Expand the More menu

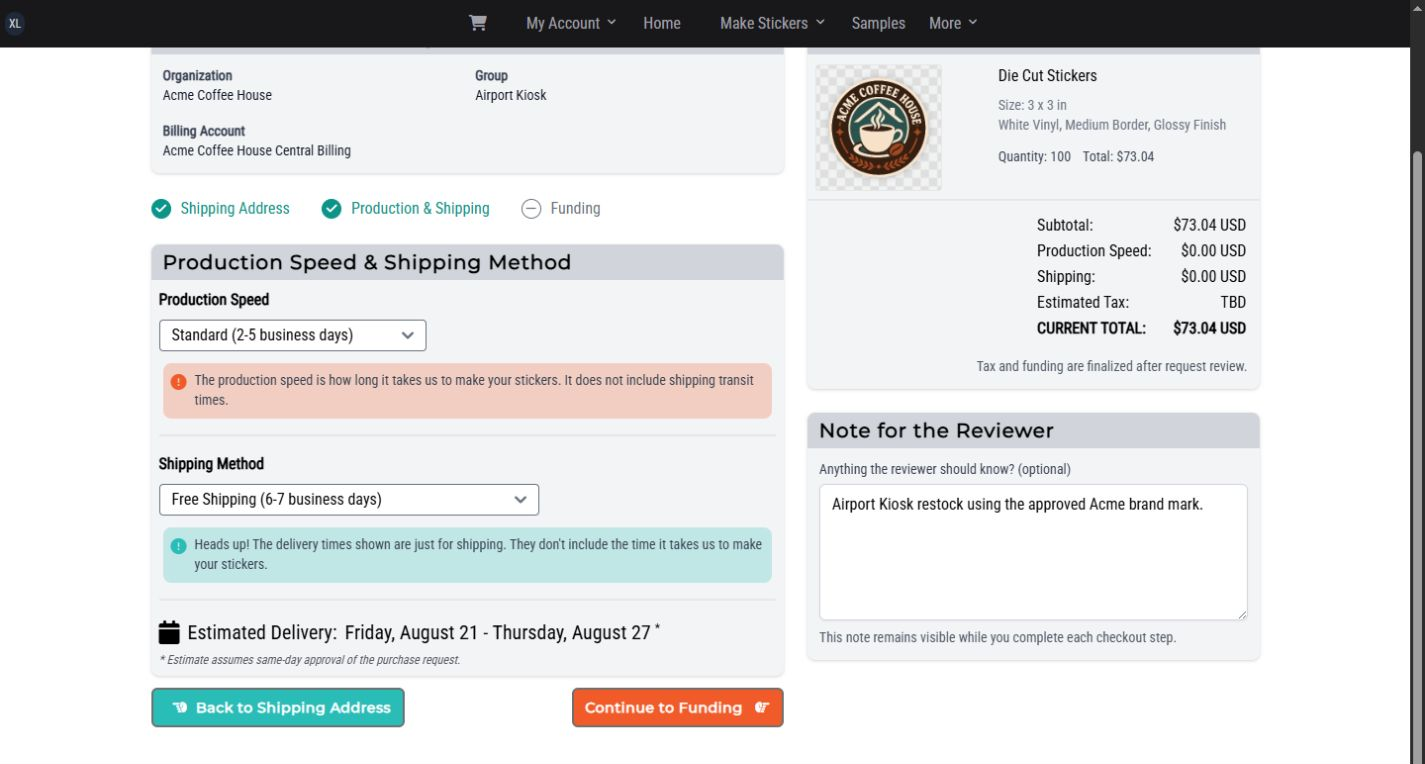click(953, 23)
